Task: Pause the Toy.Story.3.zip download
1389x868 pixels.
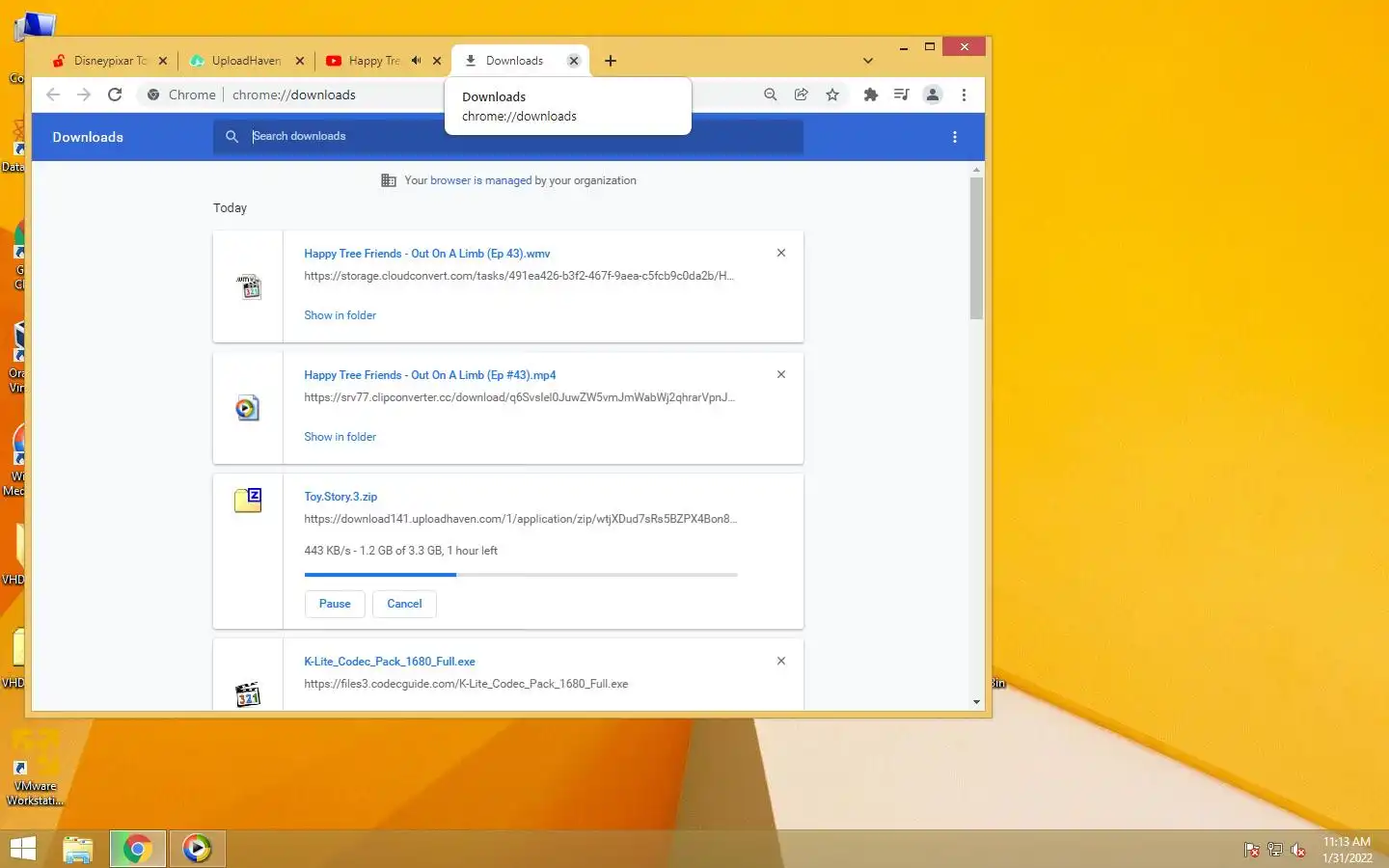Action: 335,604
